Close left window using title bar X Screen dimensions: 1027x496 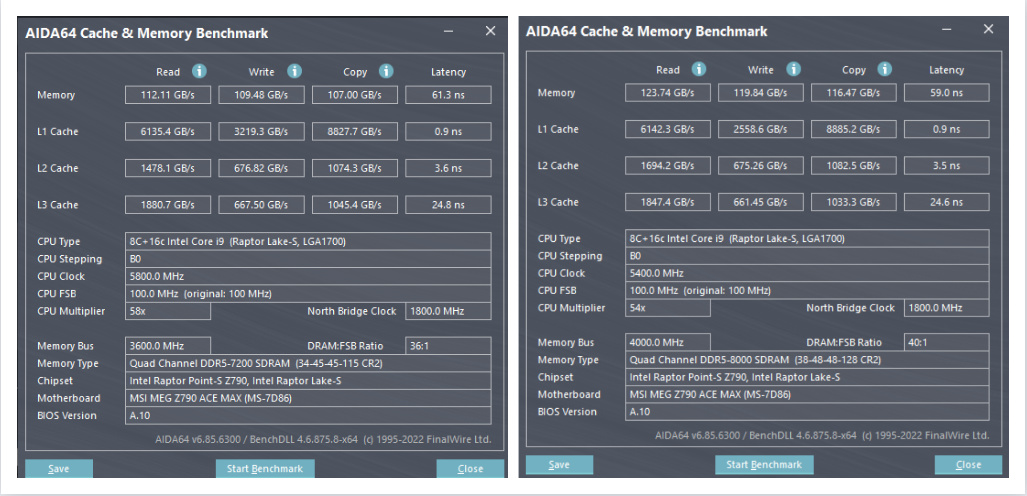point(490,31)
